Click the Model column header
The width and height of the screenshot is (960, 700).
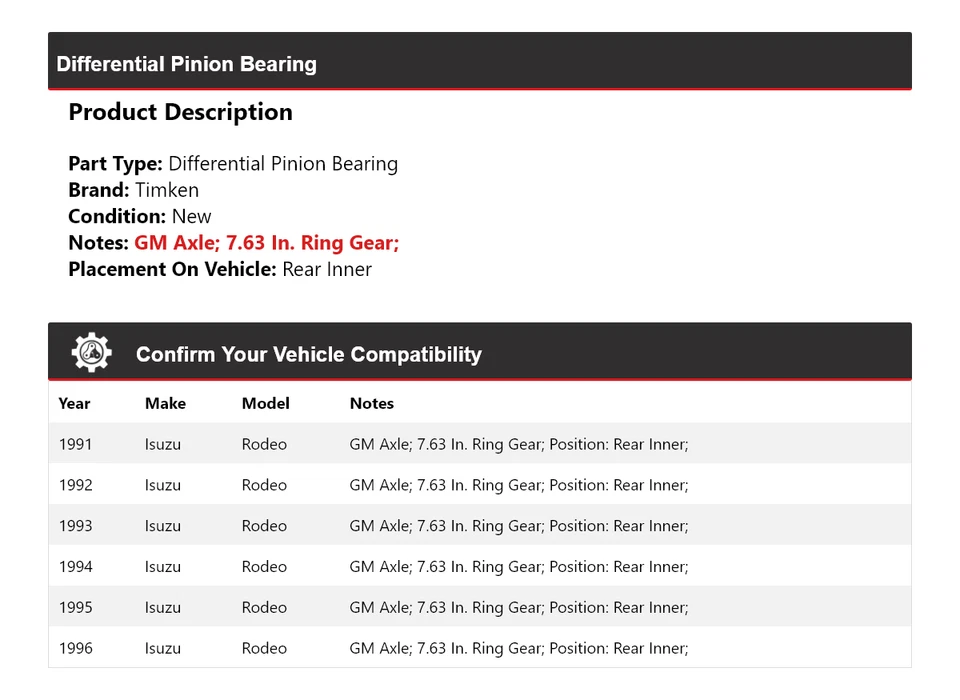[265, 403]
